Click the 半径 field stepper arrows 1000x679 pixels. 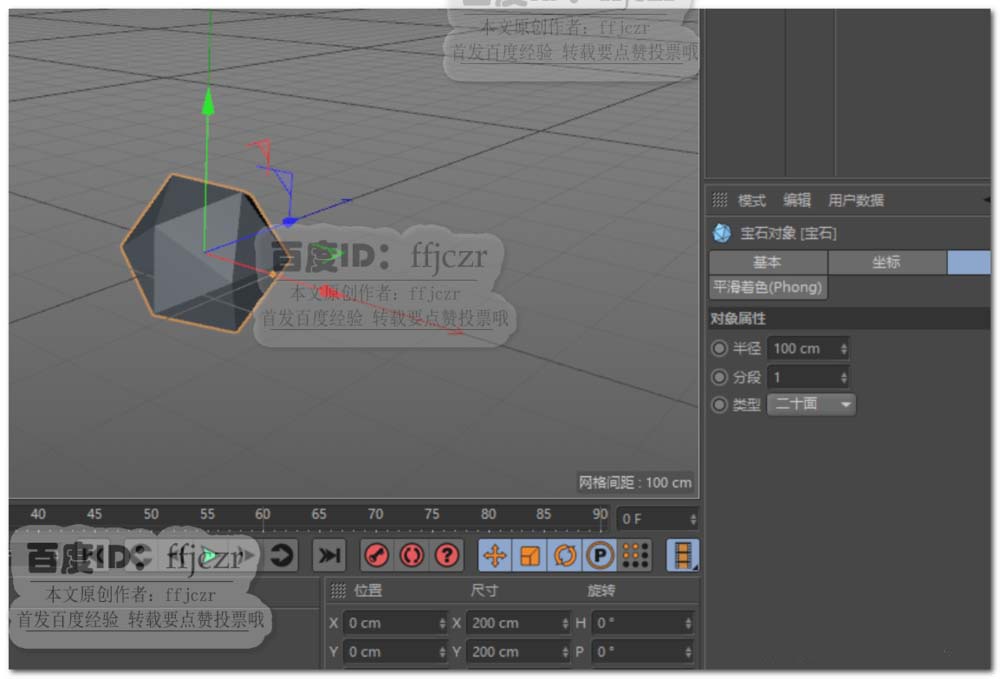pyautogui.click(x=843, y=349)
